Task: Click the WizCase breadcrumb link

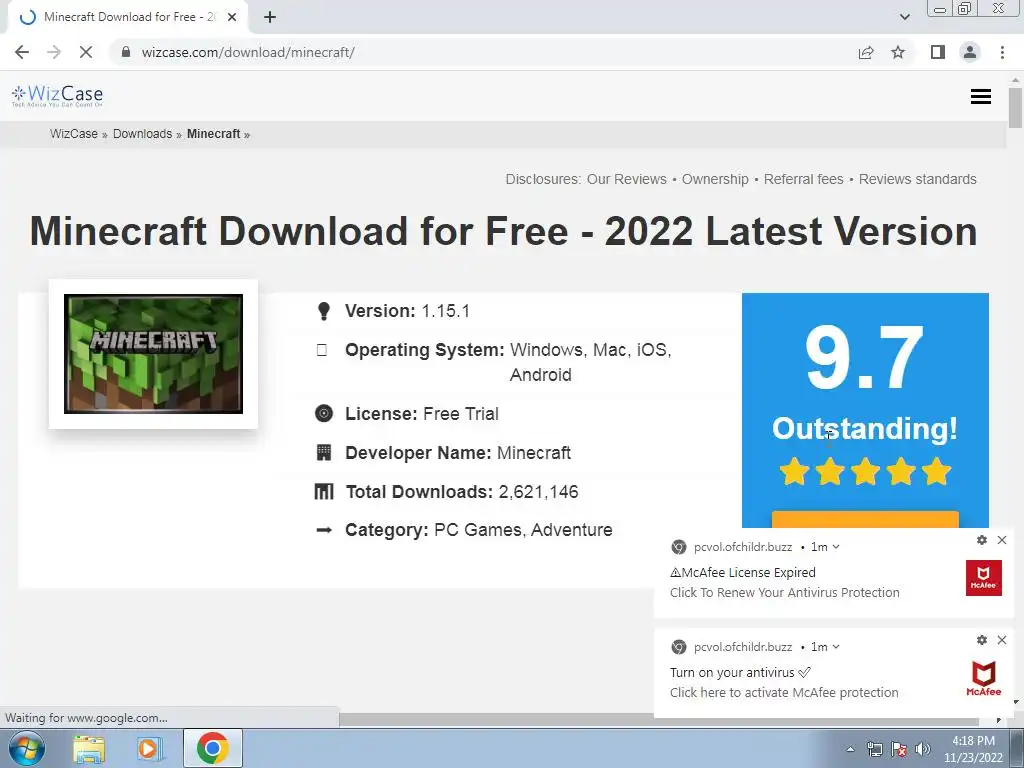Action: click(x=74, y=134)
